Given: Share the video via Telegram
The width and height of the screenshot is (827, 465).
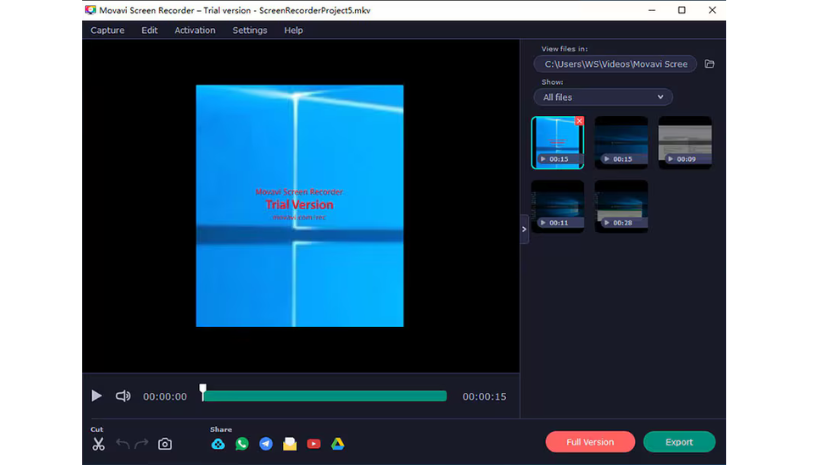Looking at the screenshot, I should tap(266, 444).
